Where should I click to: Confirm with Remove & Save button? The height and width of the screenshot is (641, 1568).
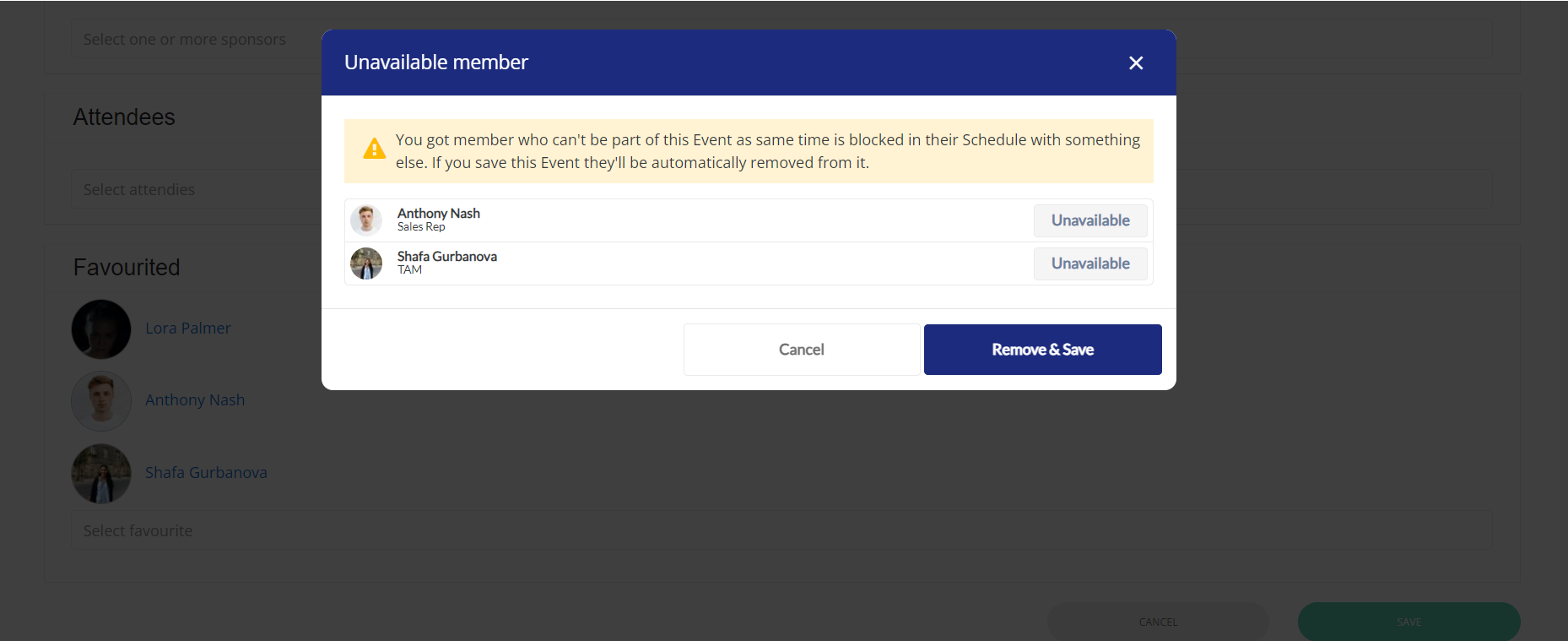coord(1043,350)
